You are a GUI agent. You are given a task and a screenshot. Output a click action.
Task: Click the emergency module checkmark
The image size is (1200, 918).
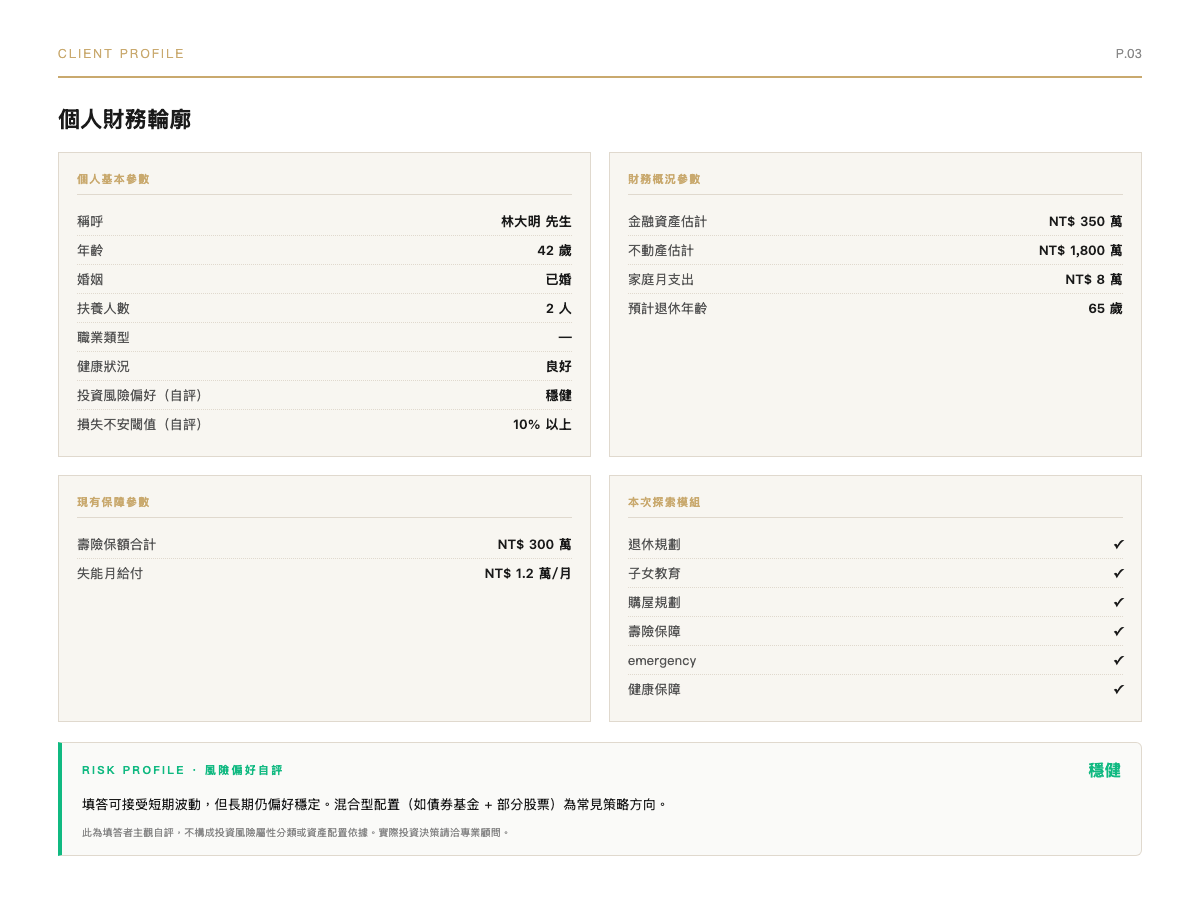tap(1118, 660)
